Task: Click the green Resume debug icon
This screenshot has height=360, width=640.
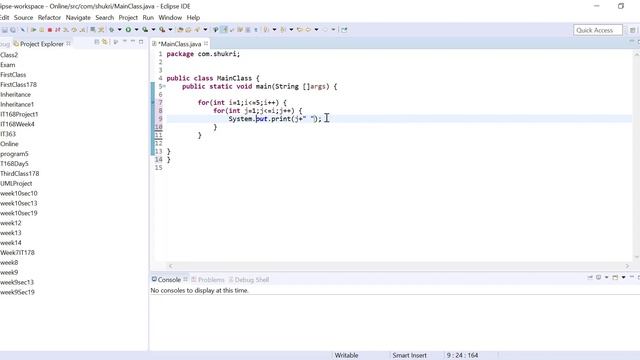Action: pyautogui.click(x=33, y=30)
